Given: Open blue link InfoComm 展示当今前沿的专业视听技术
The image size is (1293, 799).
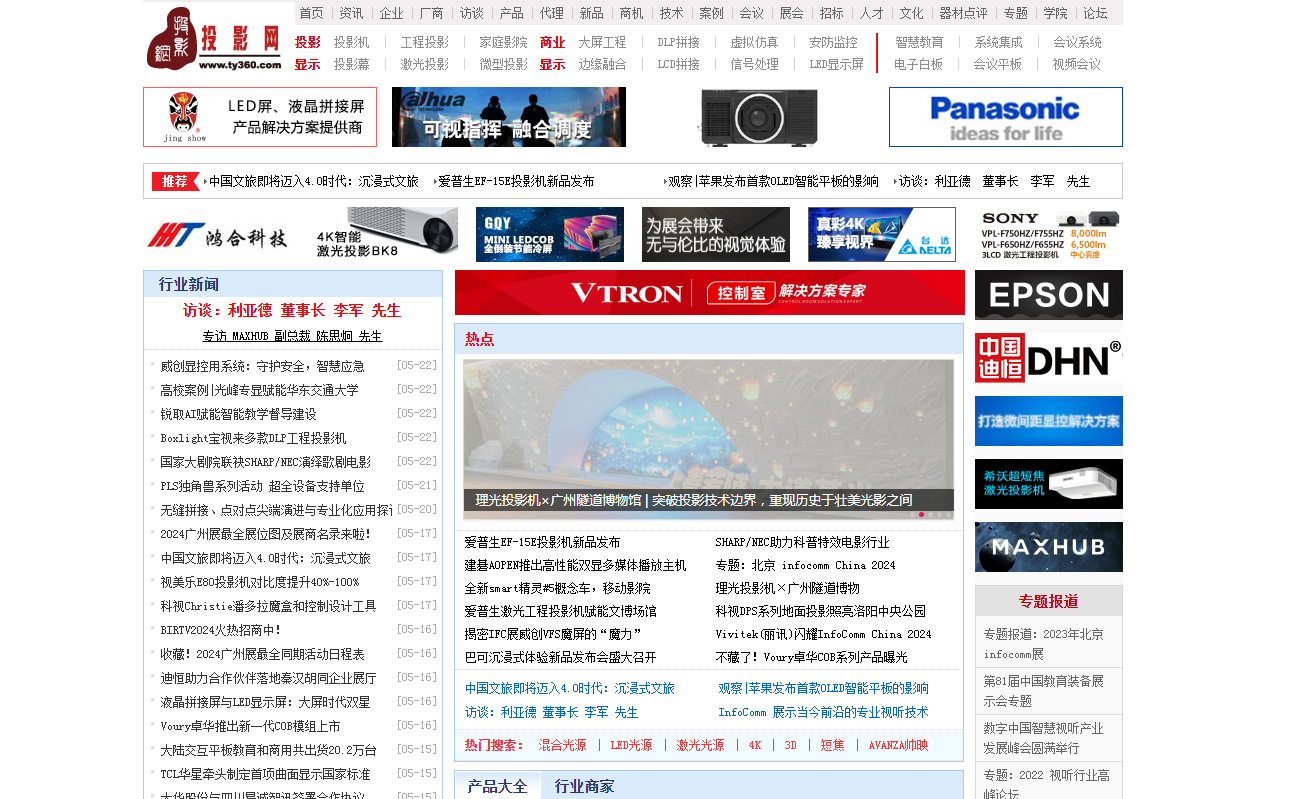Looking at the screenshot, I should pos(823,712).
